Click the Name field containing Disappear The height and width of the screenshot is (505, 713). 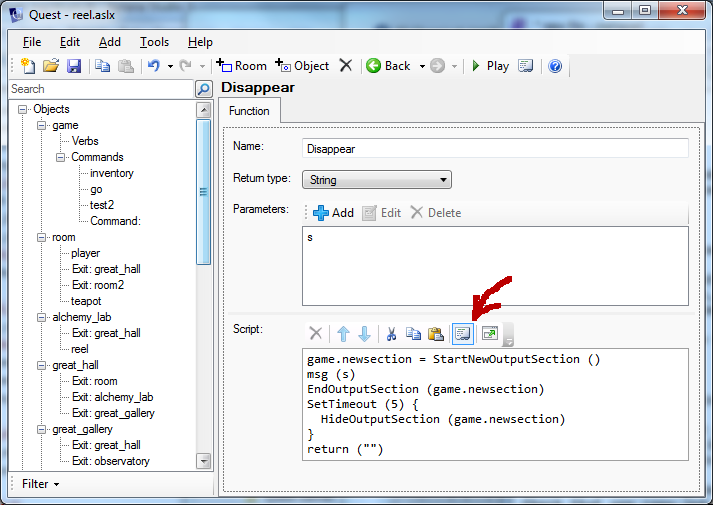[x=495, y=148]
